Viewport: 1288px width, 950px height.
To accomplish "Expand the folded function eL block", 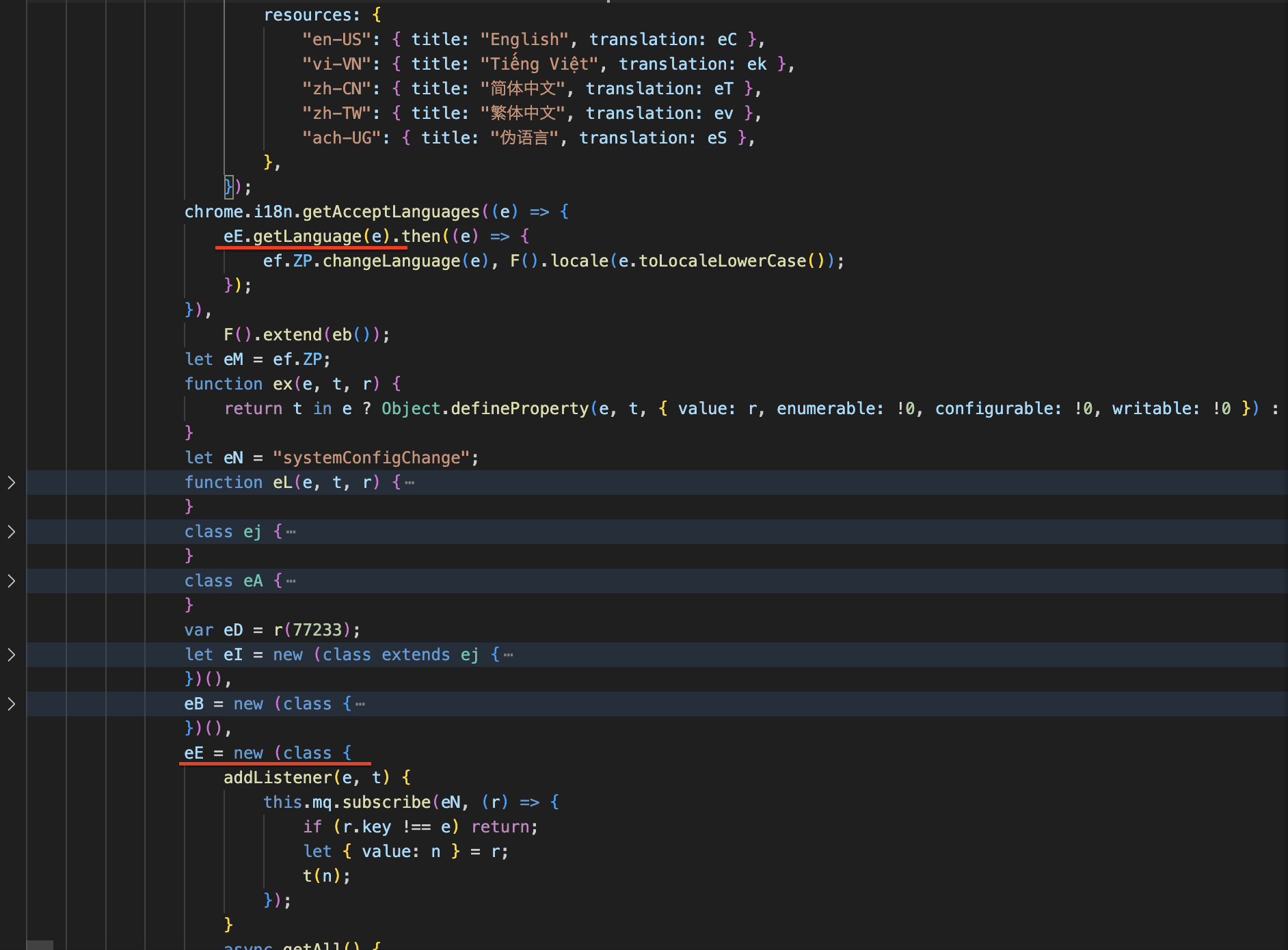I will (x=12, y=483).
